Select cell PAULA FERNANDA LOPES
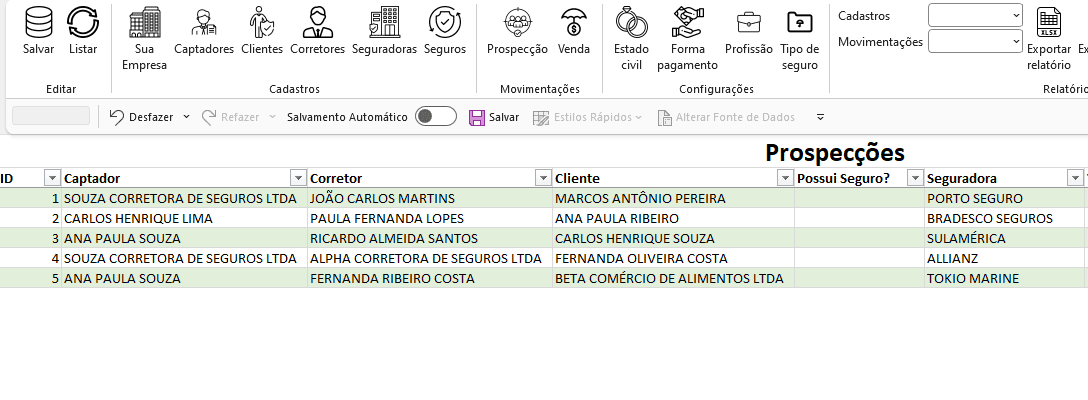The width and height of the screenshot is (1088, 400). pyautogui.click(x=430, y=219)
